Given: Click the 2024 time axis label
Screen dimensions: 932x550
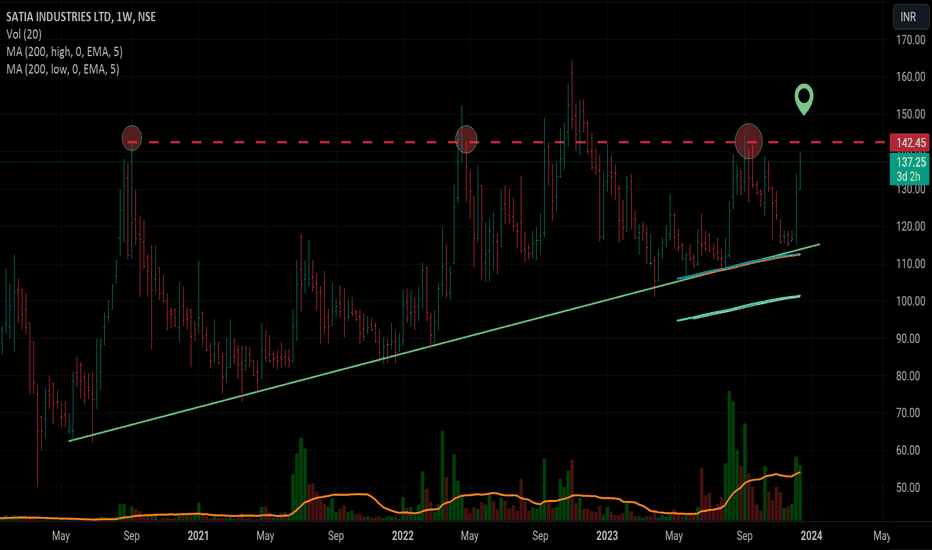Looking at the screenshot, I should tap(811, 536).
